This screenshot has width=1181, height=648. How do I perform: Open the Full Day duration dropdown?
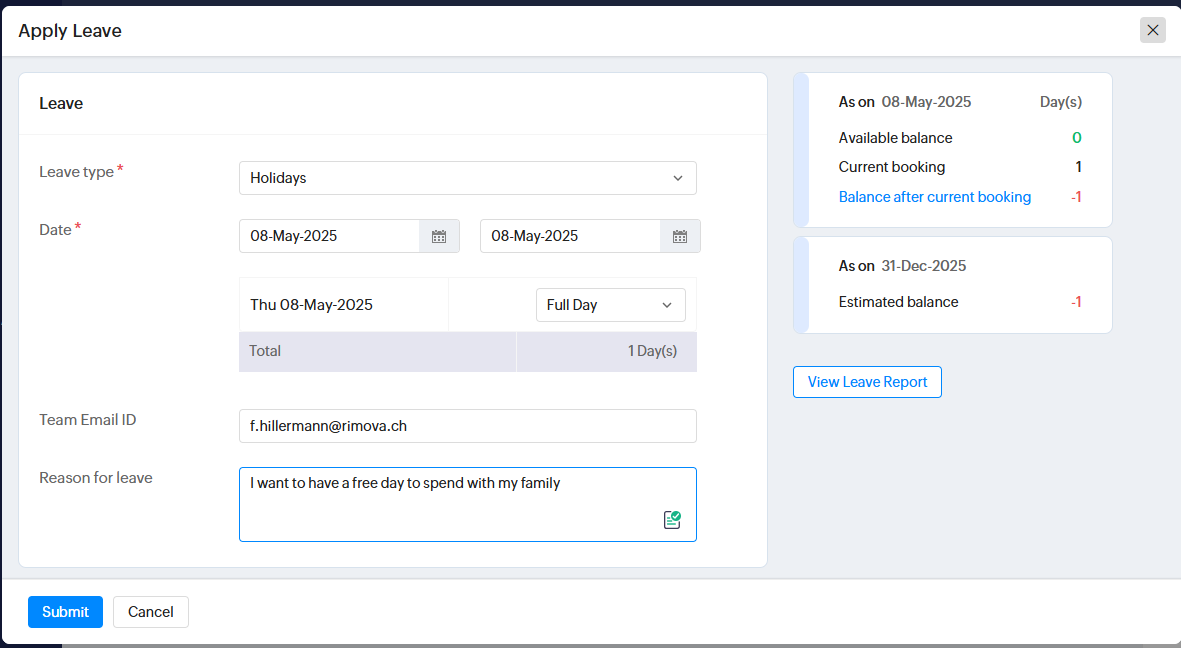610,305
